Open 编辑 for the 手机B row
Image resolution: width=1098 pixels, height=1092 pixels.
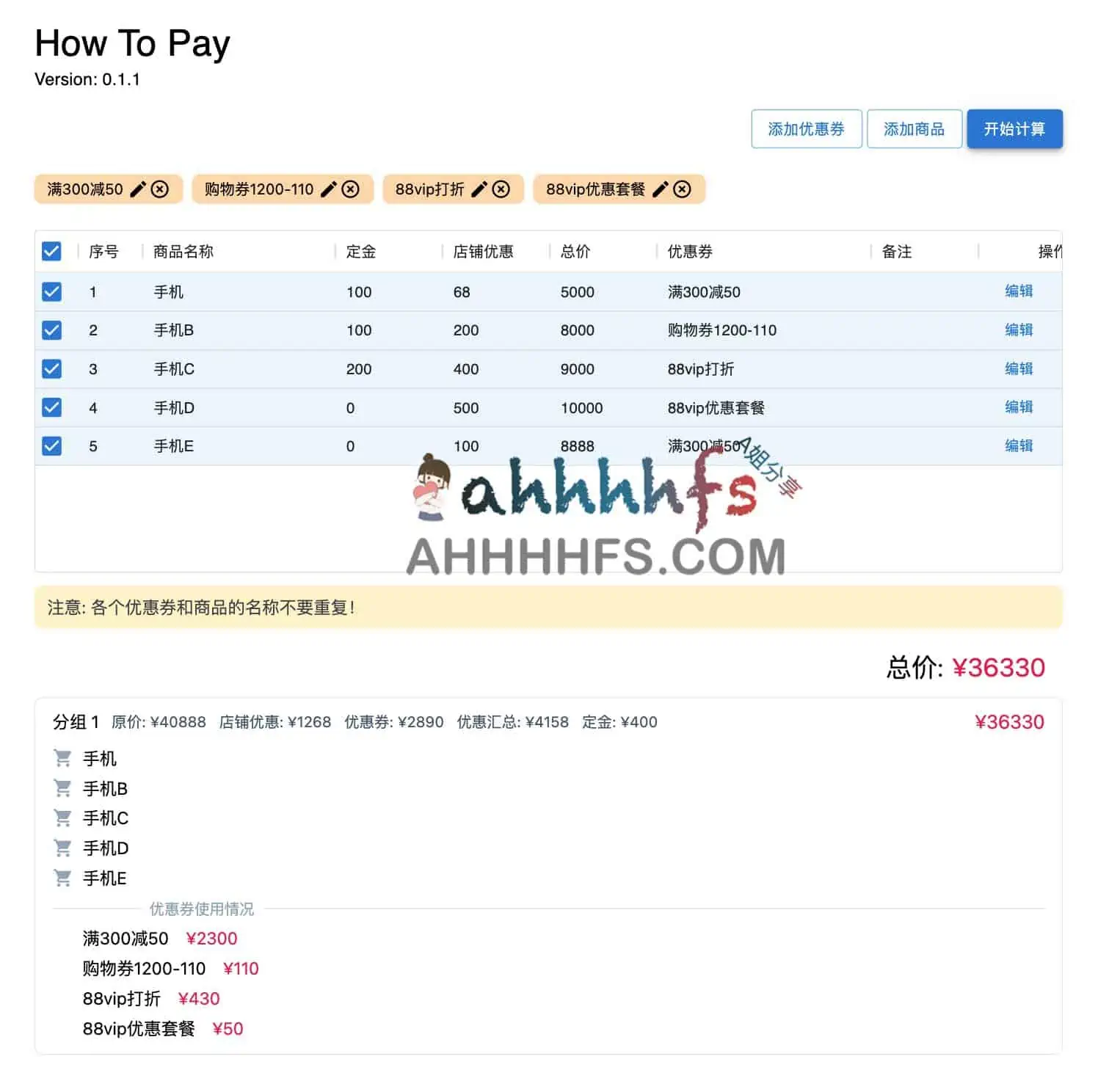(1019, 330)
